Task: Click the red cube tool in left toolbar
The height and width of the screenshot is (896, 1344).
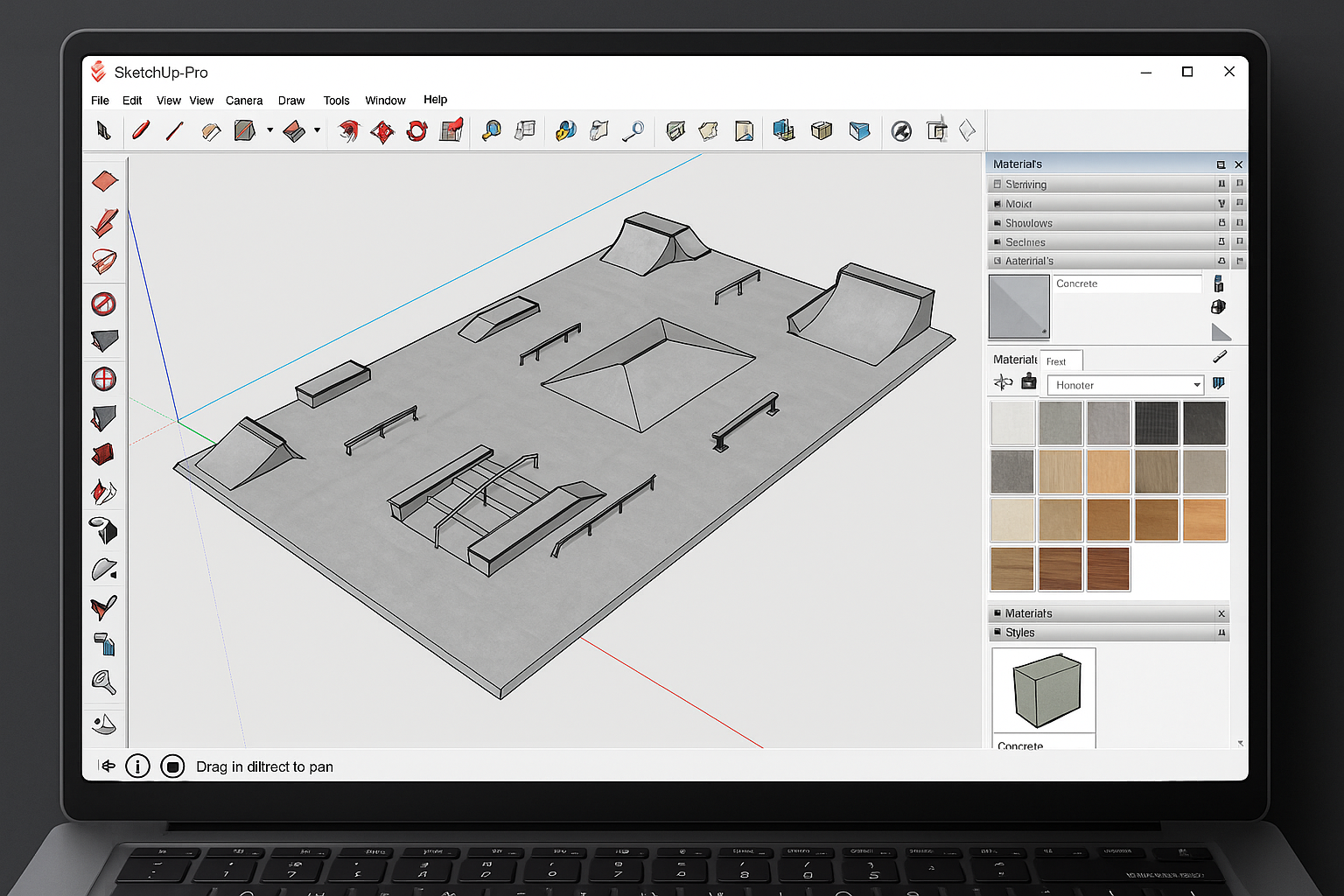Action: tap(103, 454)
